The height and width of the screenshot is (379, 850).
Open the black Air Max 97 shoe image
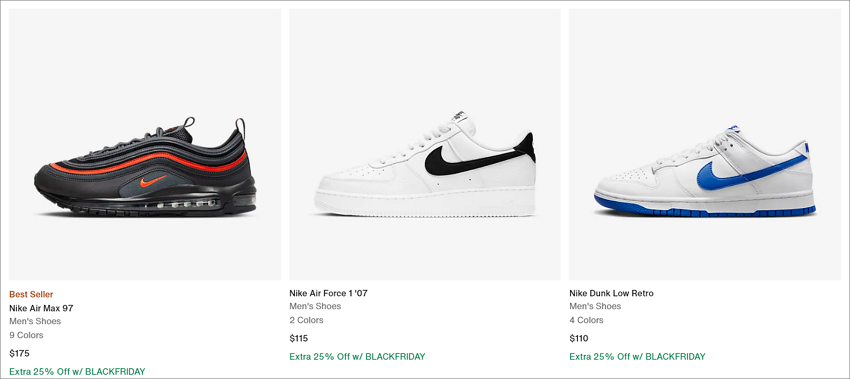[x=145, y=144]
